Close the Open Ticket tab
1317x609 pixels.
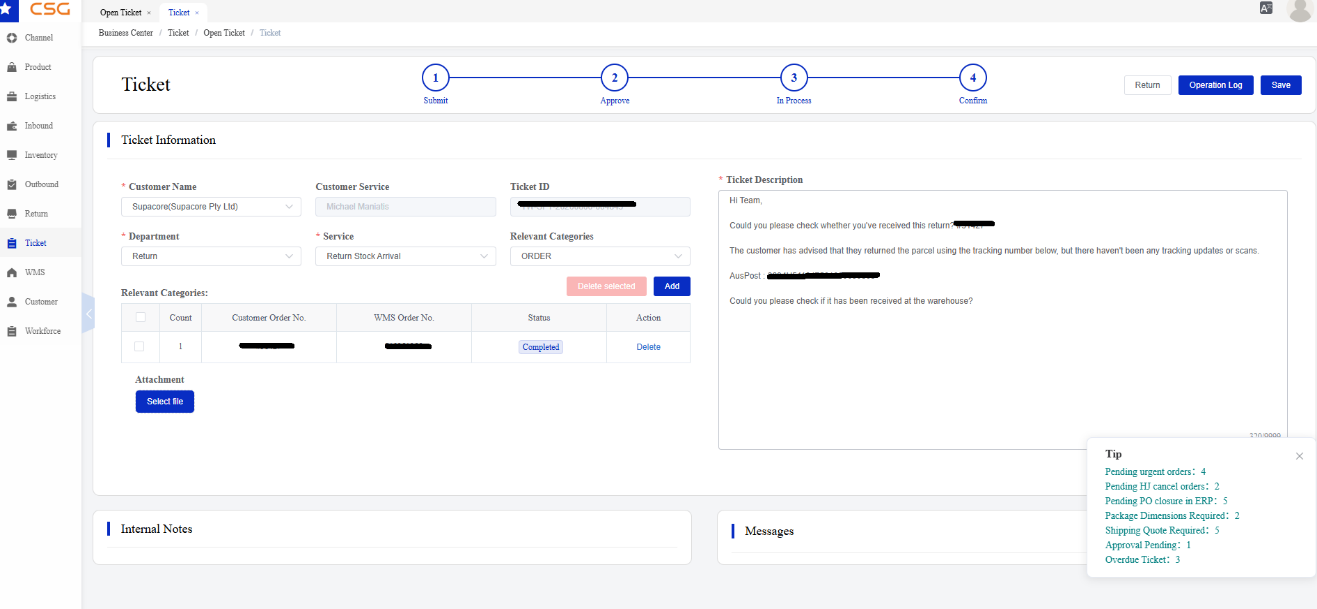(x=149, y=13)
